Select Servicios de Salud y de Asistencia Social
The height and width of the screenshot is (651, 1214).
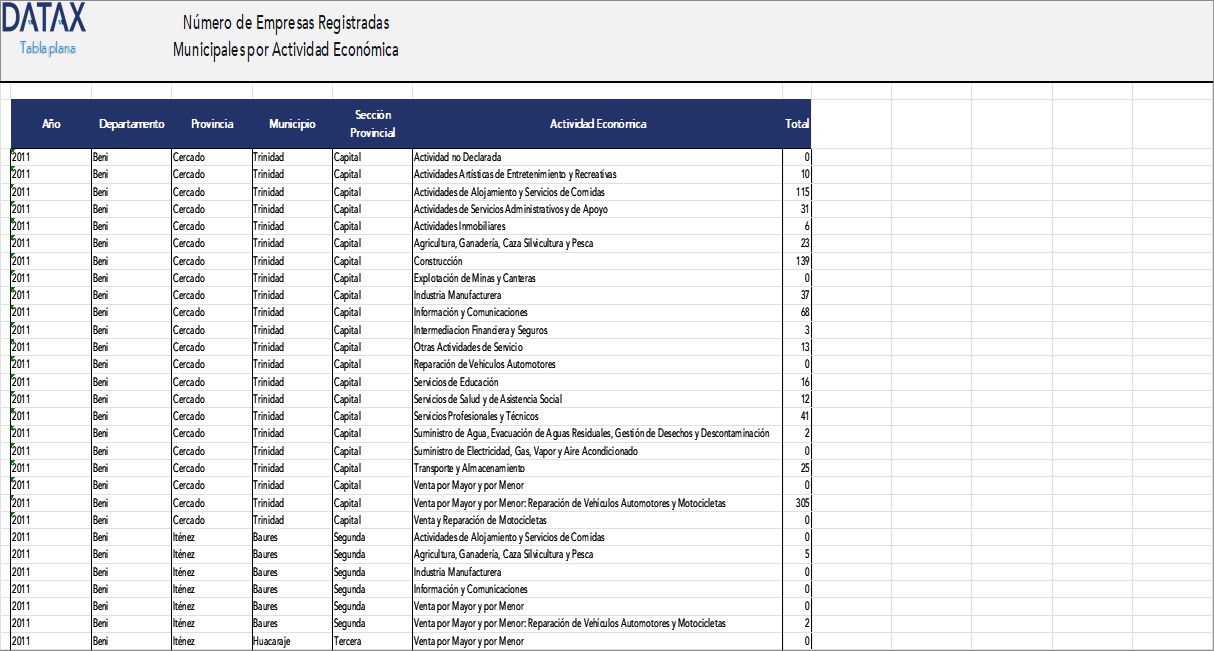(x=598, y=399)
